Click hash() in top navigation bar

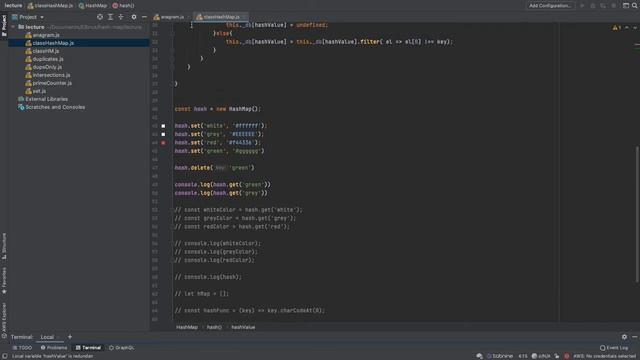[123, 6]
